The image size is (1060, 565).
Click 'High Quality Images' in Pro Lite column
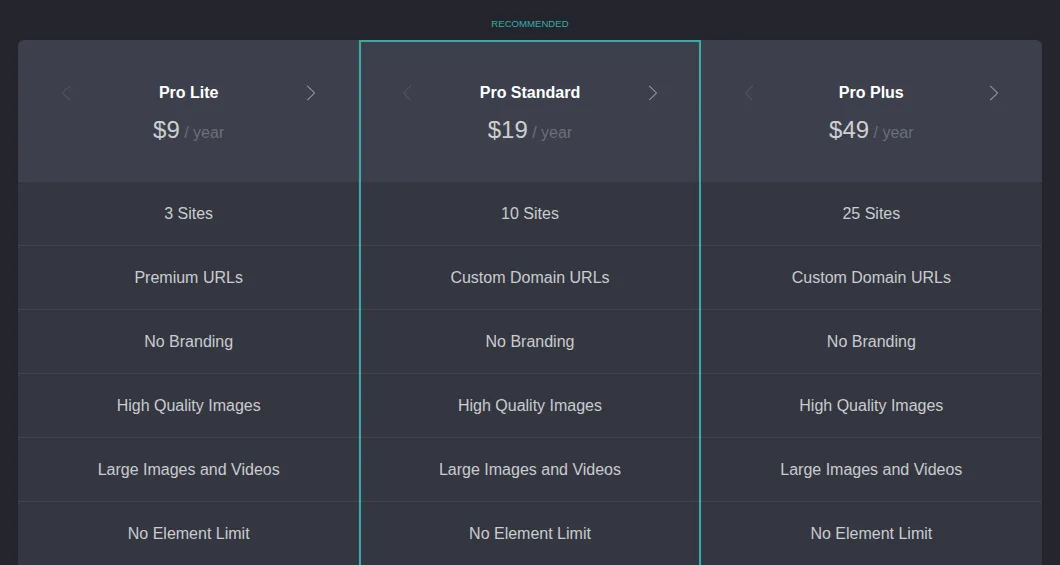pyautogui.click(x=189, y=406)
